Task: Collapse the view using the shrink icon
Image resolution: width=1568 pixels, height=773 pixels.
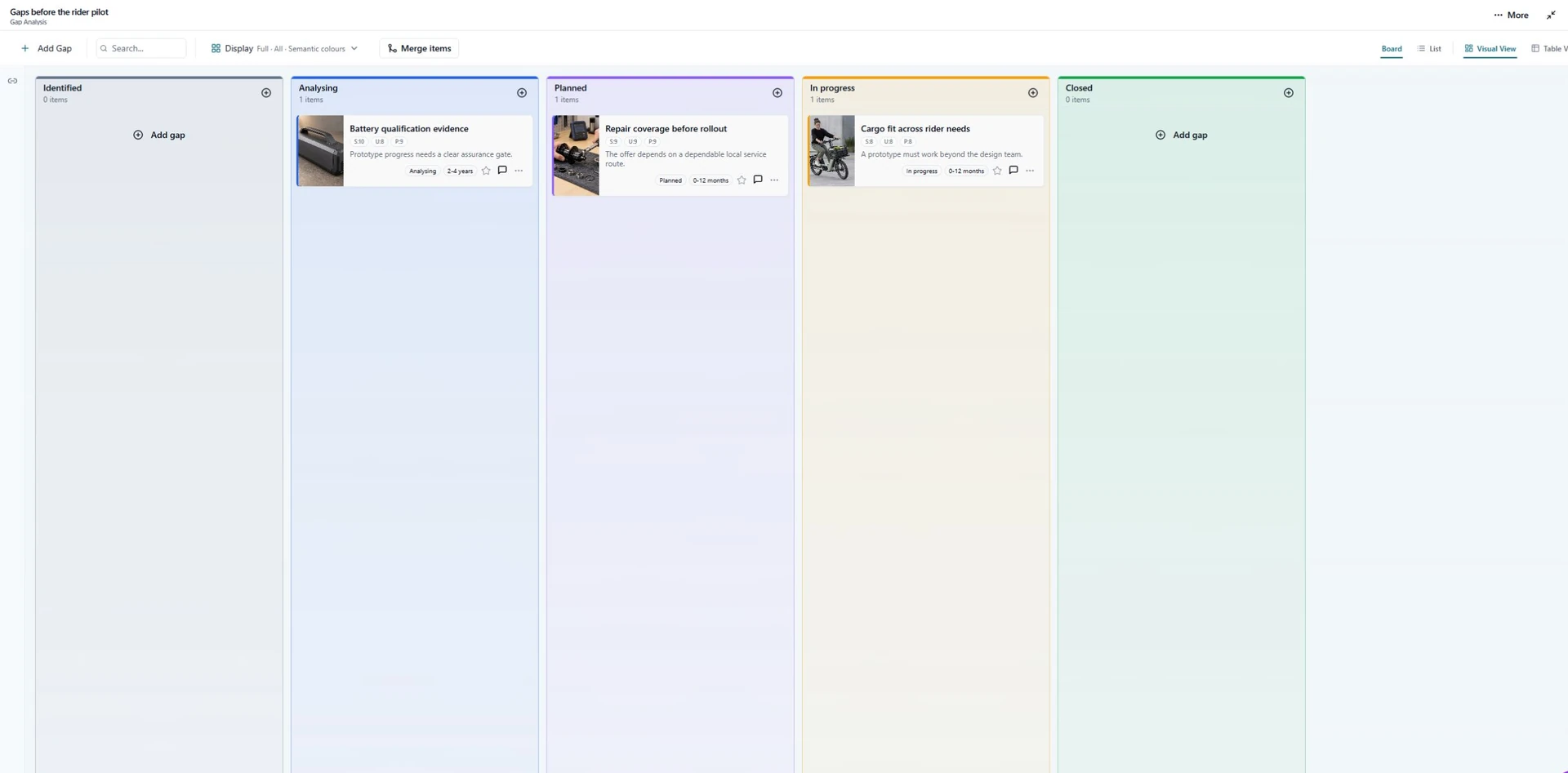Action: pyautogui.click(x=1551, y=15)
